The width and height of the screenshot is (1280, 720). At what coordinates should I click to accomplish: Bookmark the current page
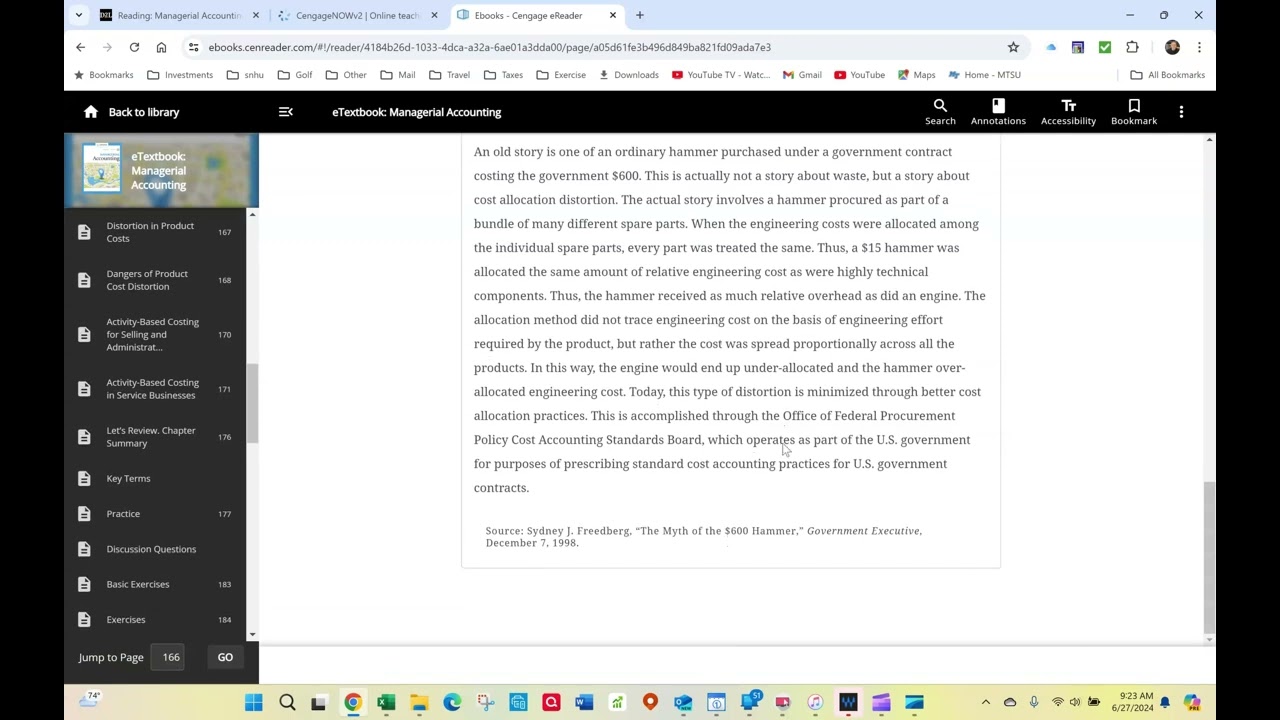pos(1134,112)
